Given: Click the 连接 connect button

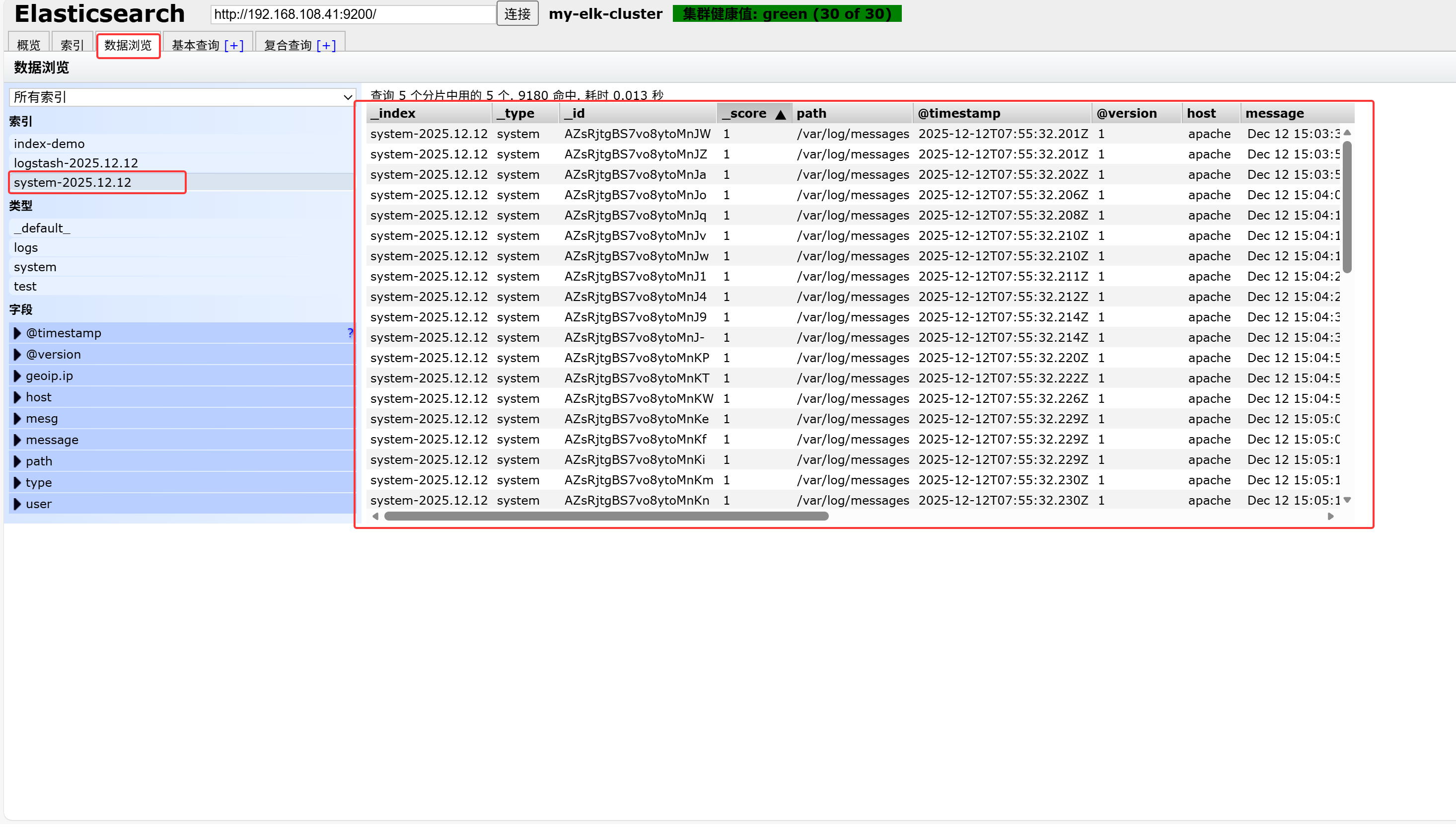Looking at the screenshot, I should (517, 13).
